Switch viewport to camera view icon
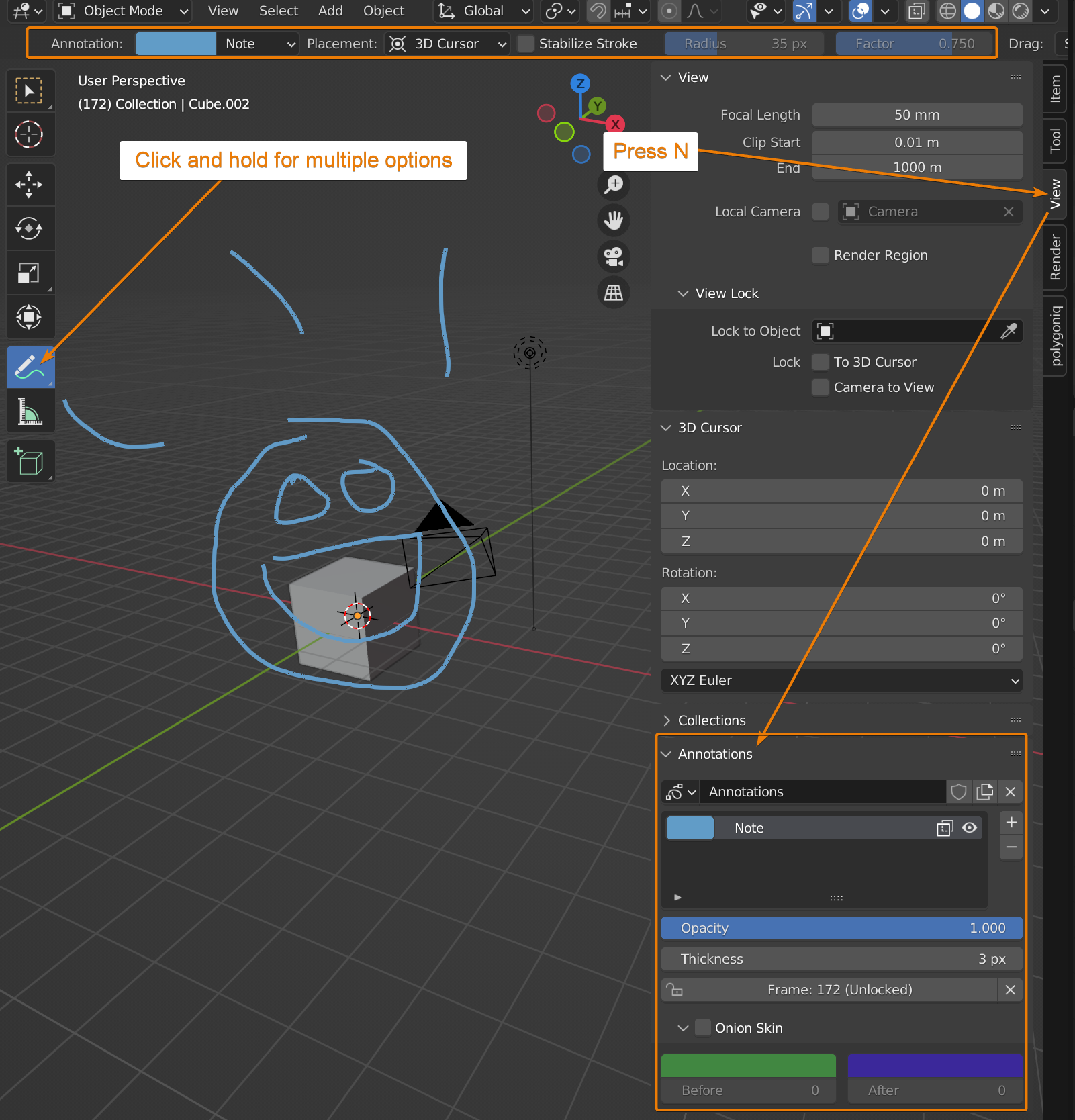Viewport: 1075px width, 1120px height. tap(614, 256)
